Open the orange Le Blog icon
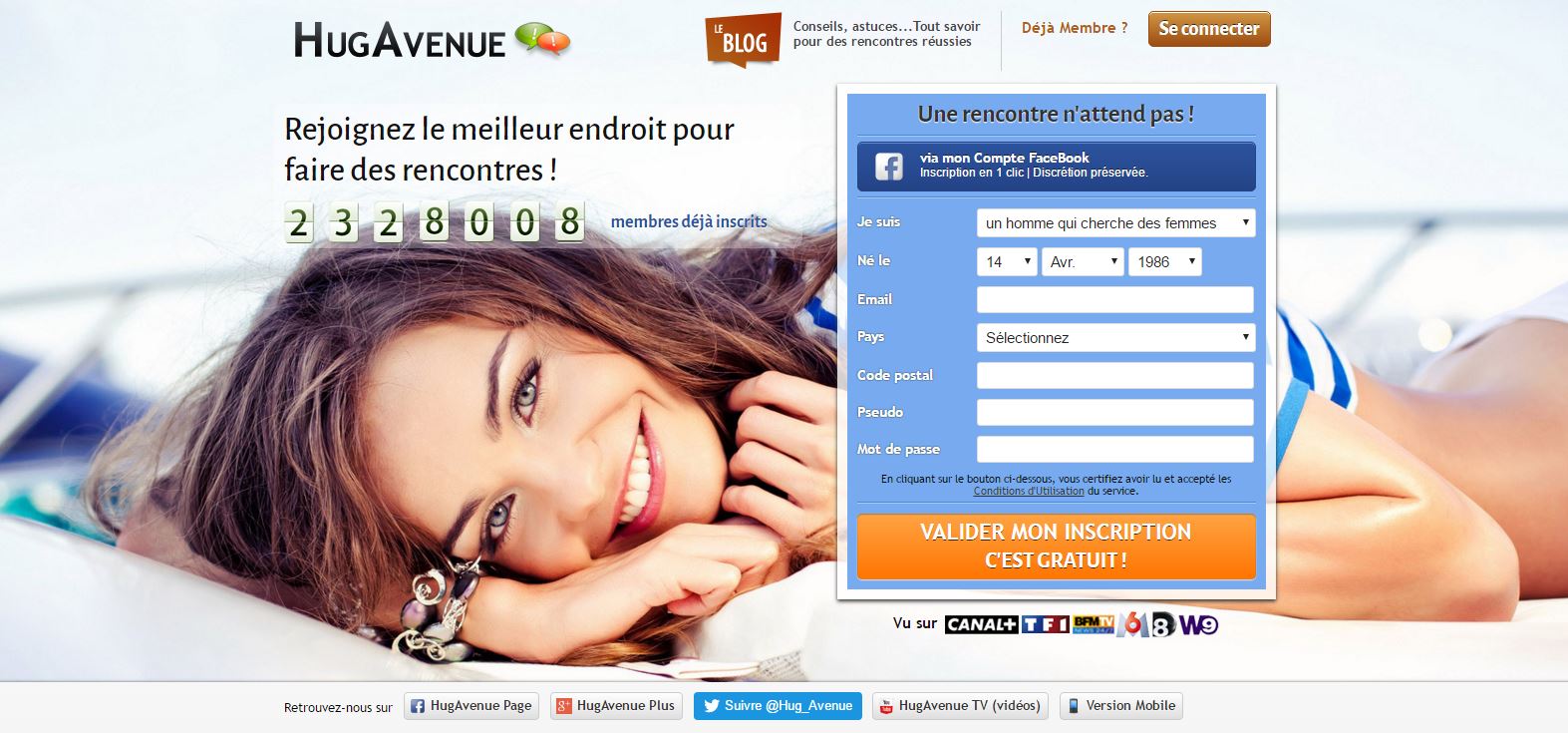Image resolution: width=1568 pixels, height=733 pixels. (743, 40)
